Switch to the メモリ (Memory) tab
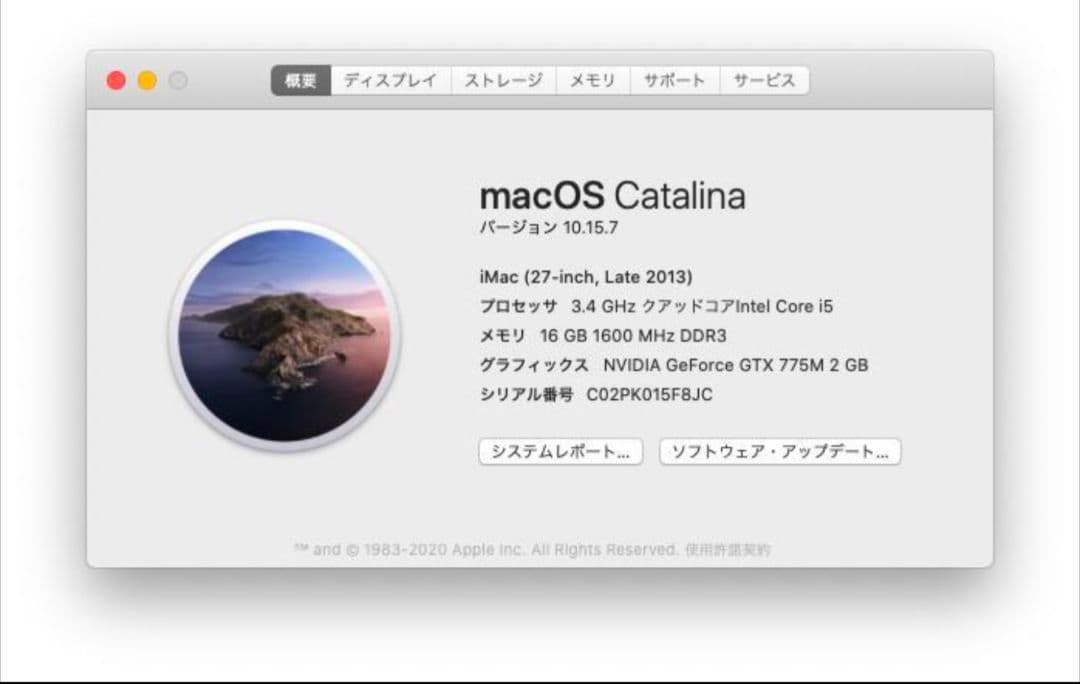This screenshot has height=684, width=1080. click(594, 81)
